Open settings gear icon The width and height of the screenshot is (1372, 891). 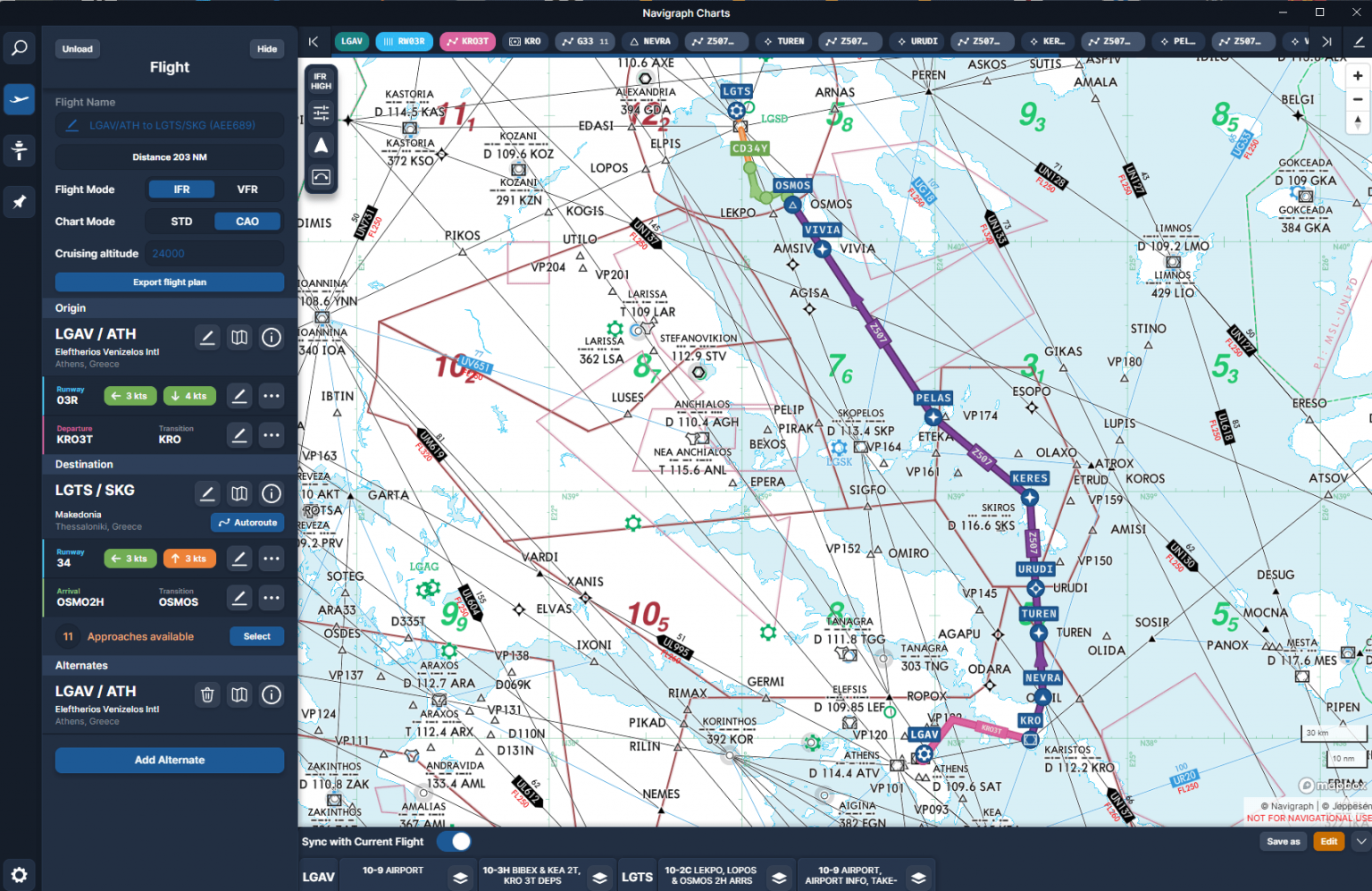[x=19, y=875]
